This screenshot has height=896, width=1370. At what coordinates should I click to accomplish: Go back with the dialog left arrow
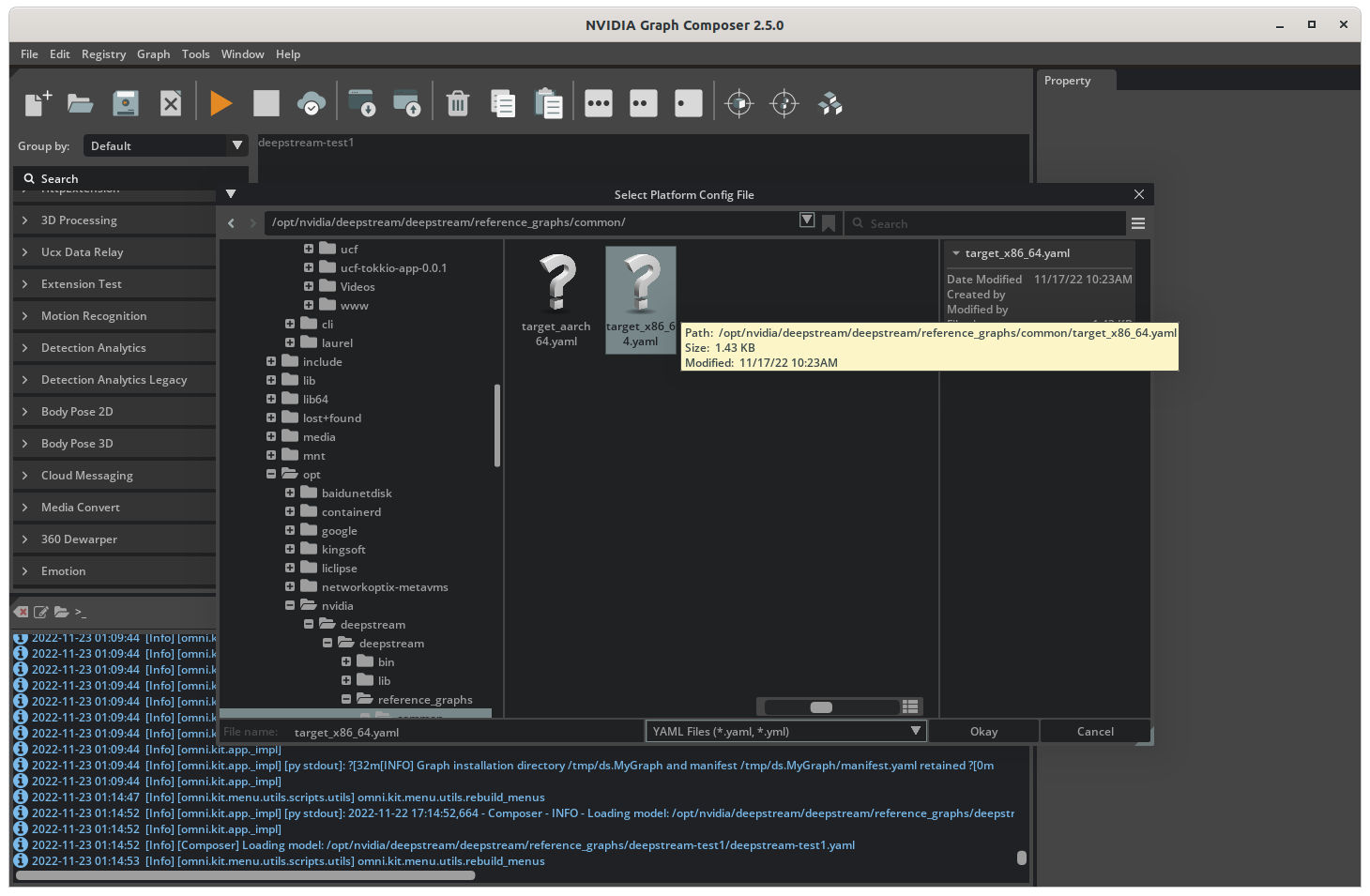(232, 223)
